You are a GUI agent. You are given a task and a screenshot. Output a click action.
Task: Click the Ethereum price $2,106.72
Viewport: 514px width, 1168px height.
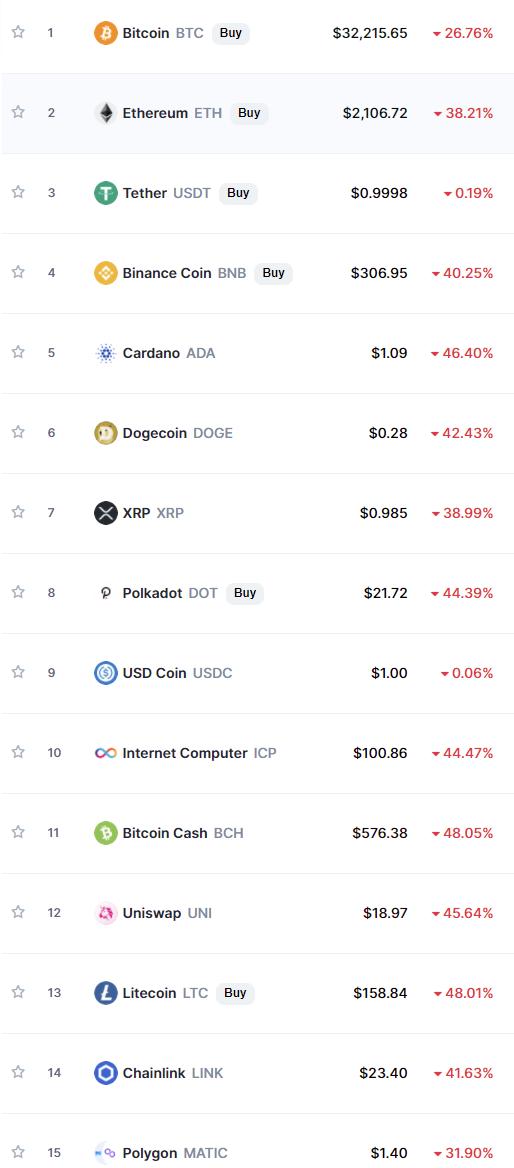tap(375, 113)
